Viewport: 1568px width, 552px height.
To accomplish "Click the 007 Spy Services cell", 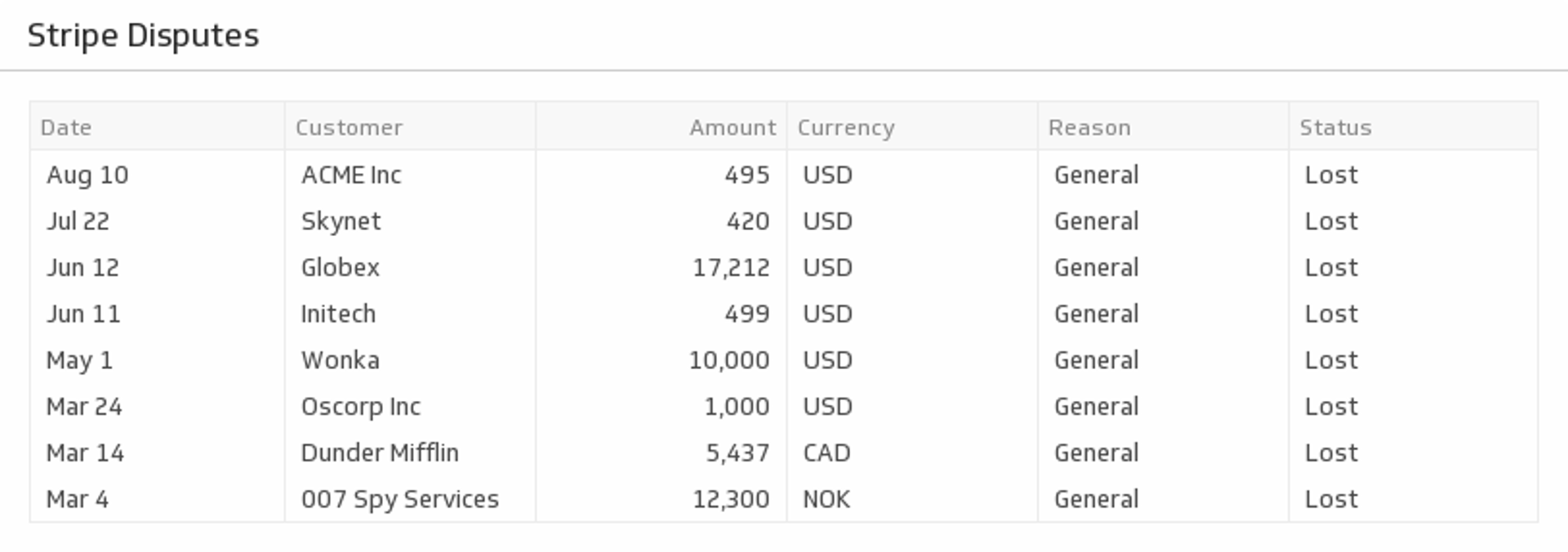I will (x=399, y=499).
